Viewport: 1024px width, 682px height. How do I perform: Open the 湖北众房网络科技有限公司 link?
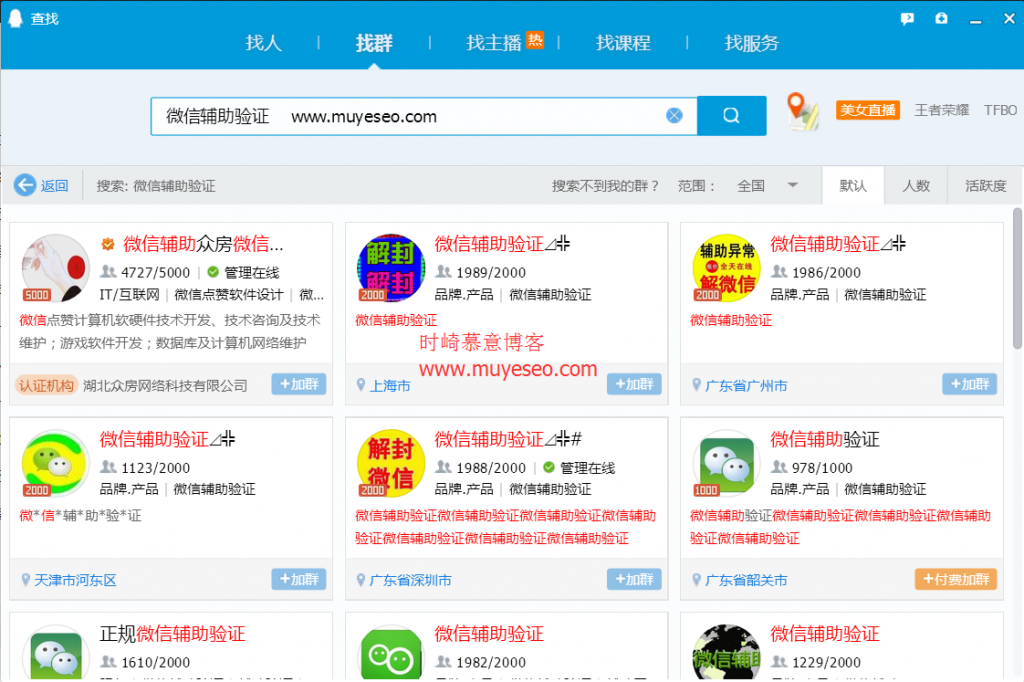(165, 385)
